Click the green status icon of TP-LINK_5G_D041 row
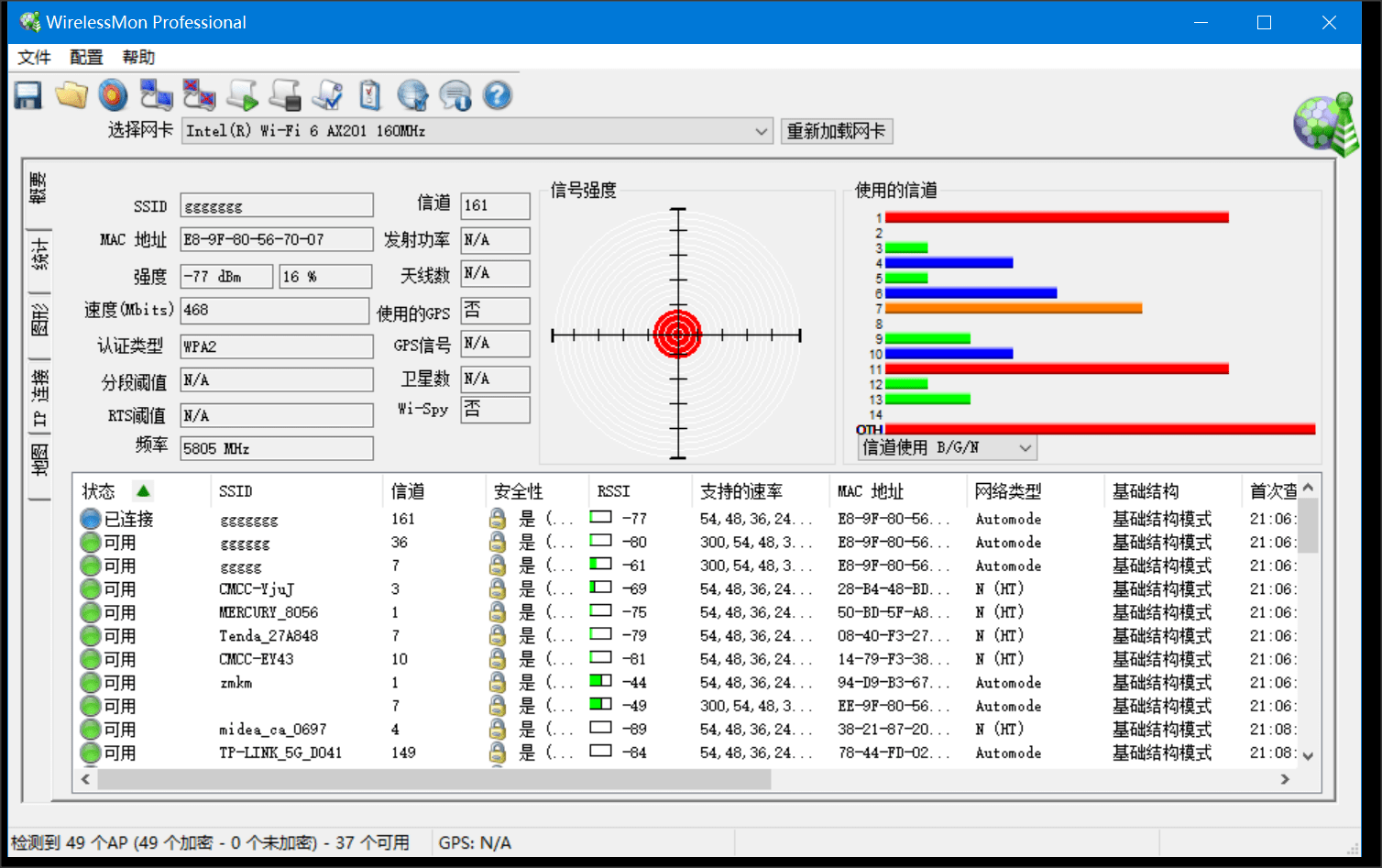The image size is (1382, 868). tap(90, 753)
